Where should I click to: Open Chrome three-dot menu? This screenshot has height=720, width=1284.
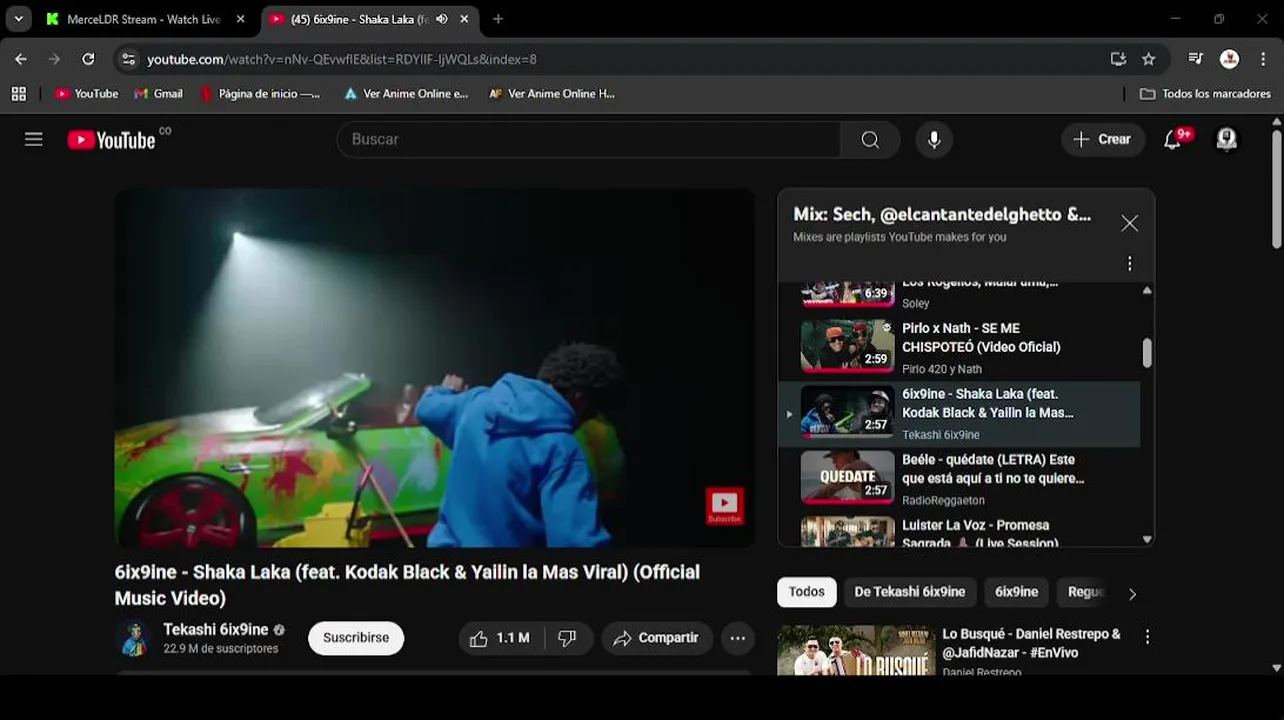pos(1263,59)
